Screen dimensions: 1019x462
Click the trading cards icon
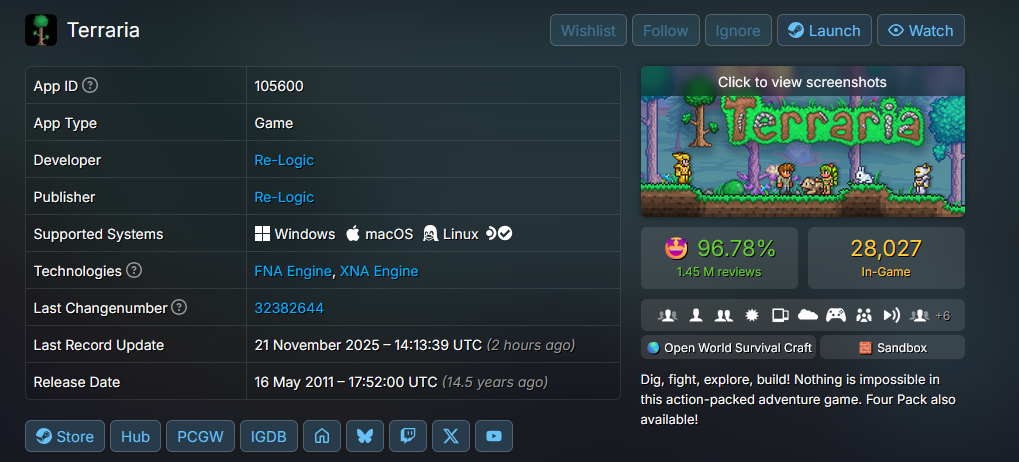tap(780, 315)
